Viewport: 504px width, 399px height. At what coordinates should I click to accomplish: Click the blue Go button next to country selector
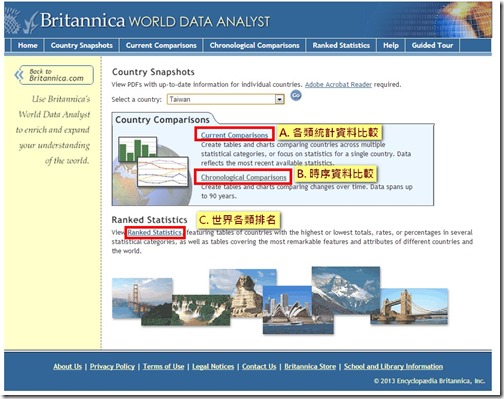pos(296,96)
